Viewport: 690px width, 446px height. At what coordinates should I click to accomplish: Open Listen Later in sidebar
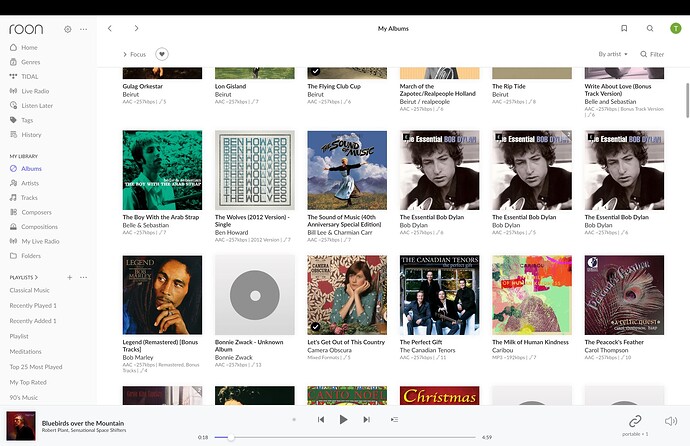coord(31,106)
